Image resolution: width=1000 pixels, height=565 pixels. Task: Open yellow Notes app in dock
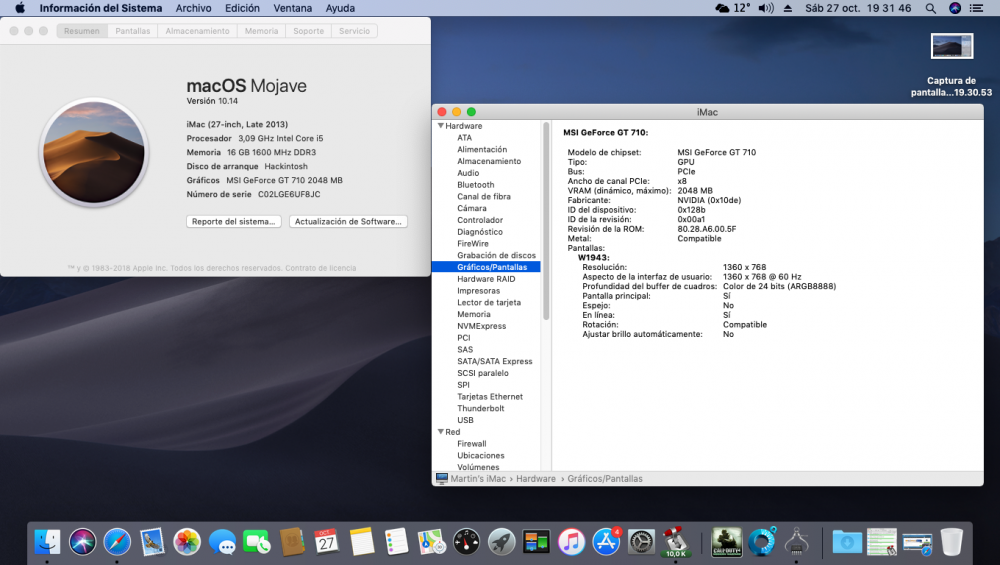[362, 542]
